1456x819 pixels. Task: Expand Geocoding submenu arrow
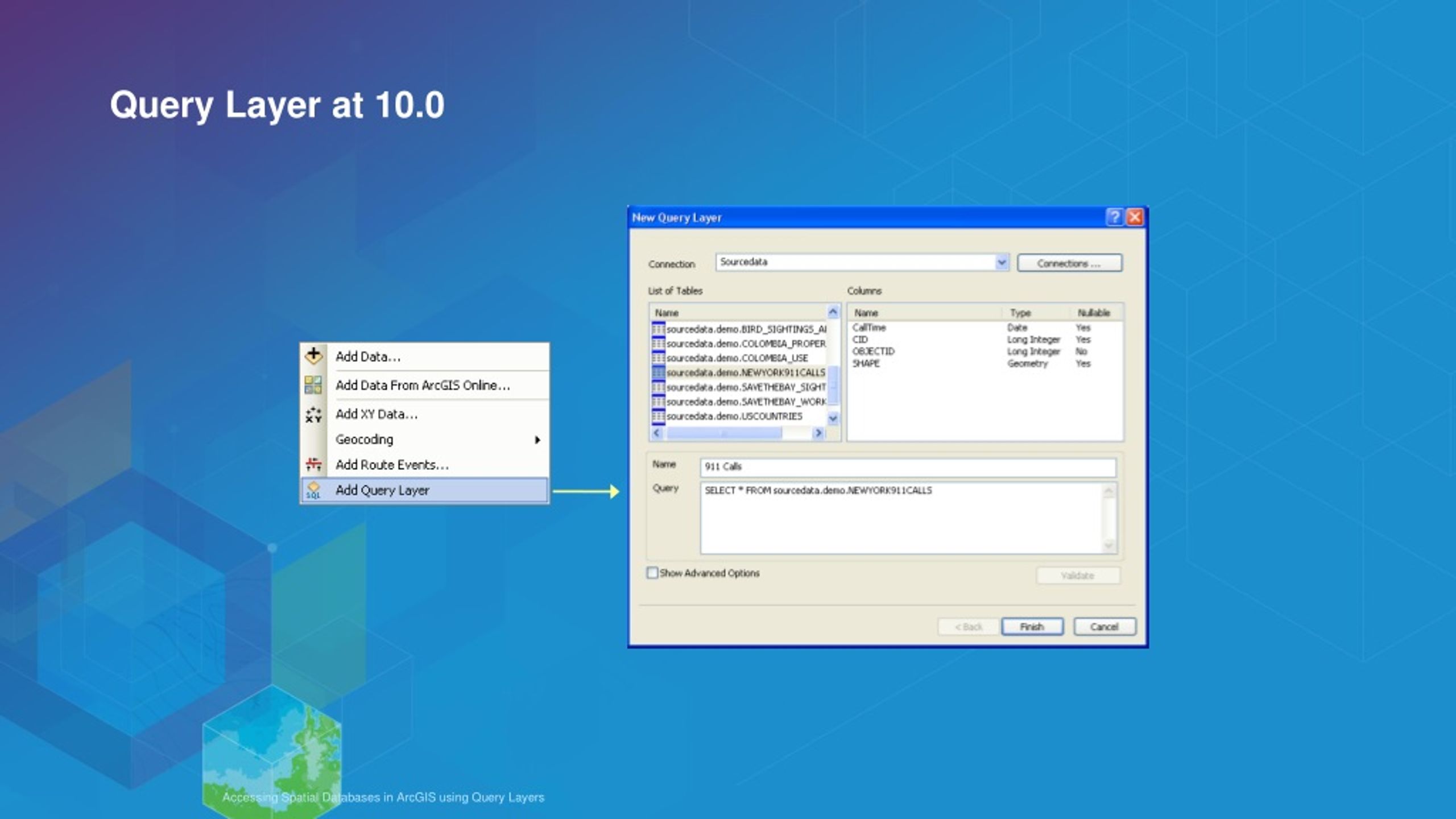pos(537,440)
